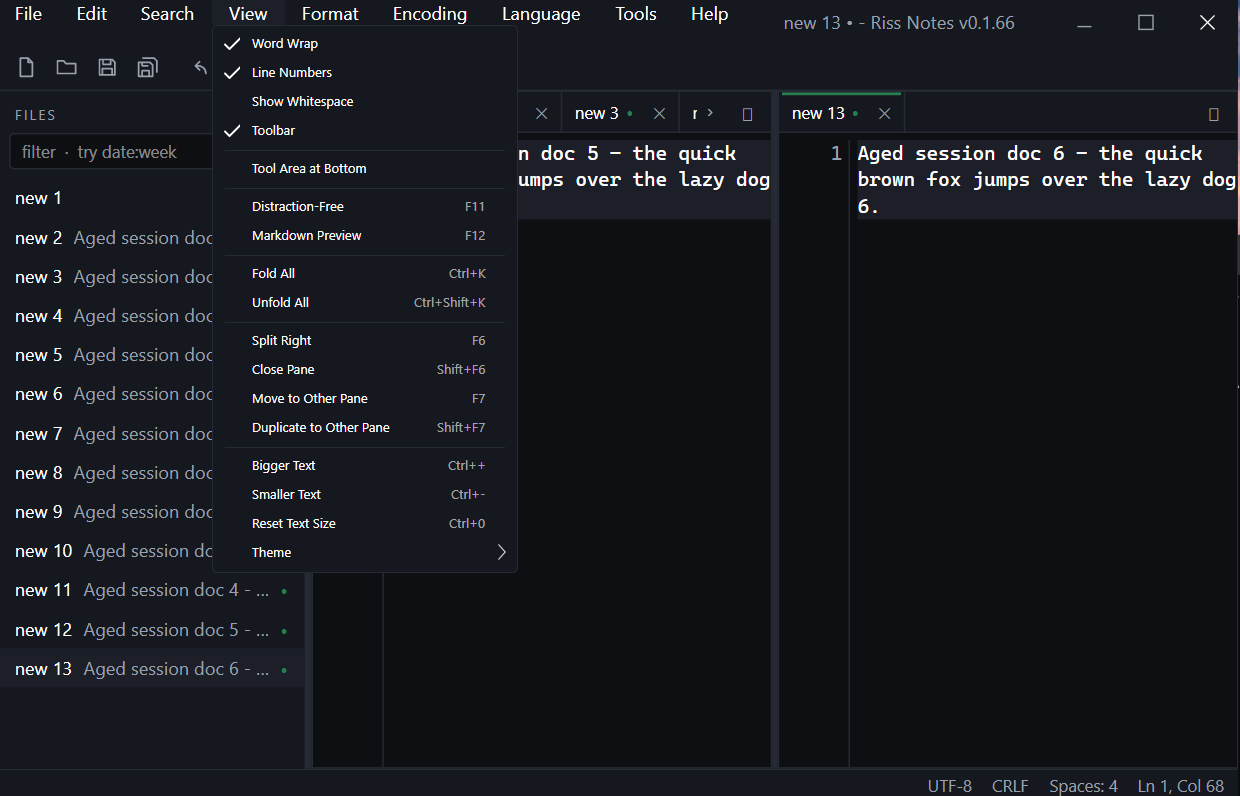
Task: Select Smaller Text
Action: (x=365, y=495)
